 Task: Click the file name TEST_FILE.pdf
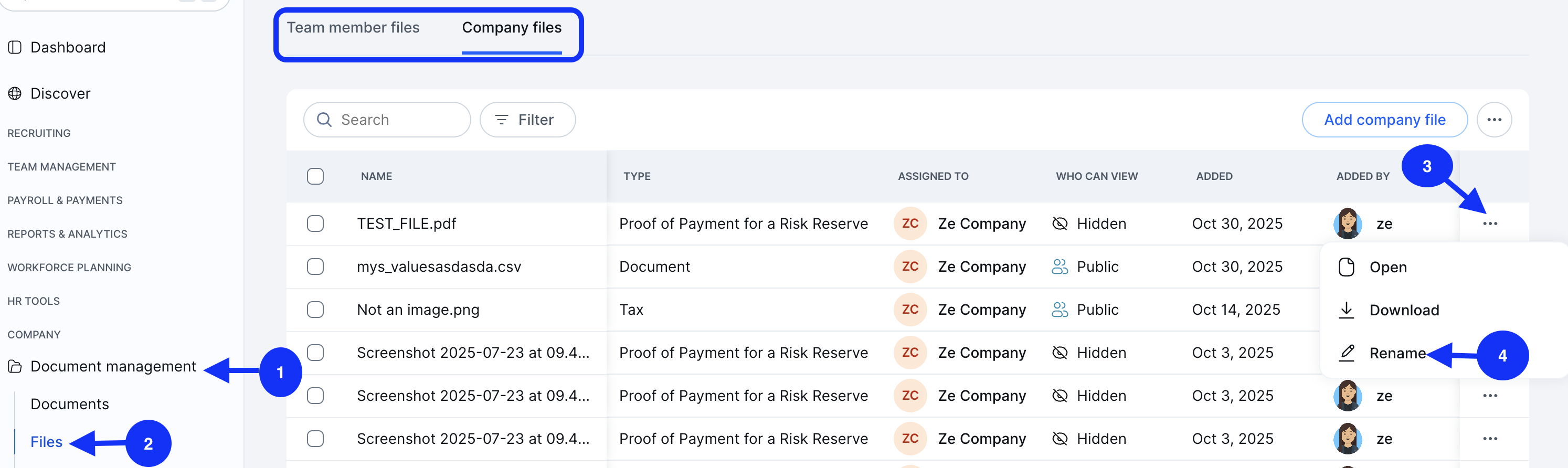click(x=407, y=224)
